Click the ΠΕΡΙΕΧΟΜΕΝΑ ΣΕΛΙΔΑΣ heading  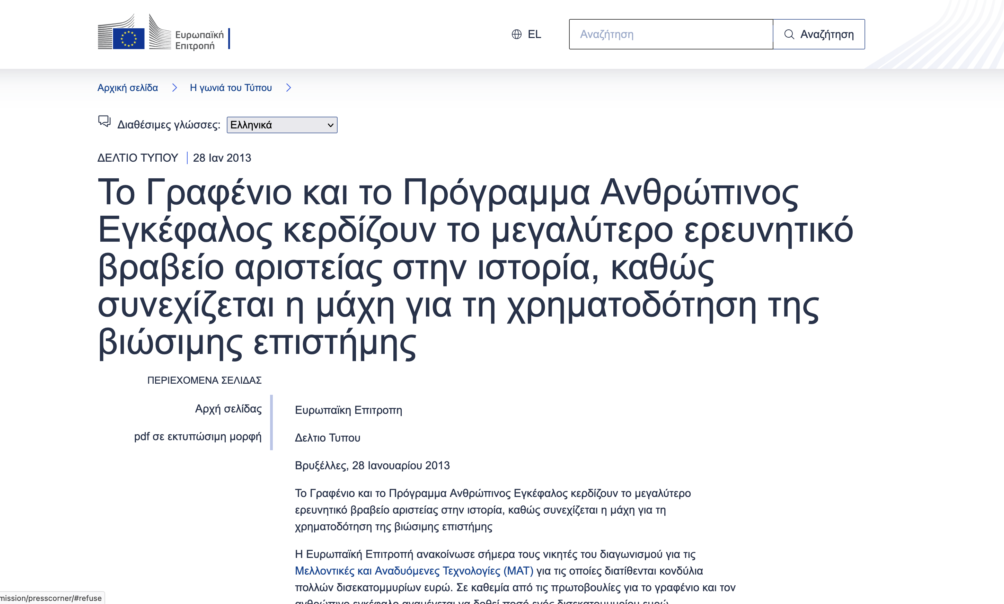(x=204, y=381)
